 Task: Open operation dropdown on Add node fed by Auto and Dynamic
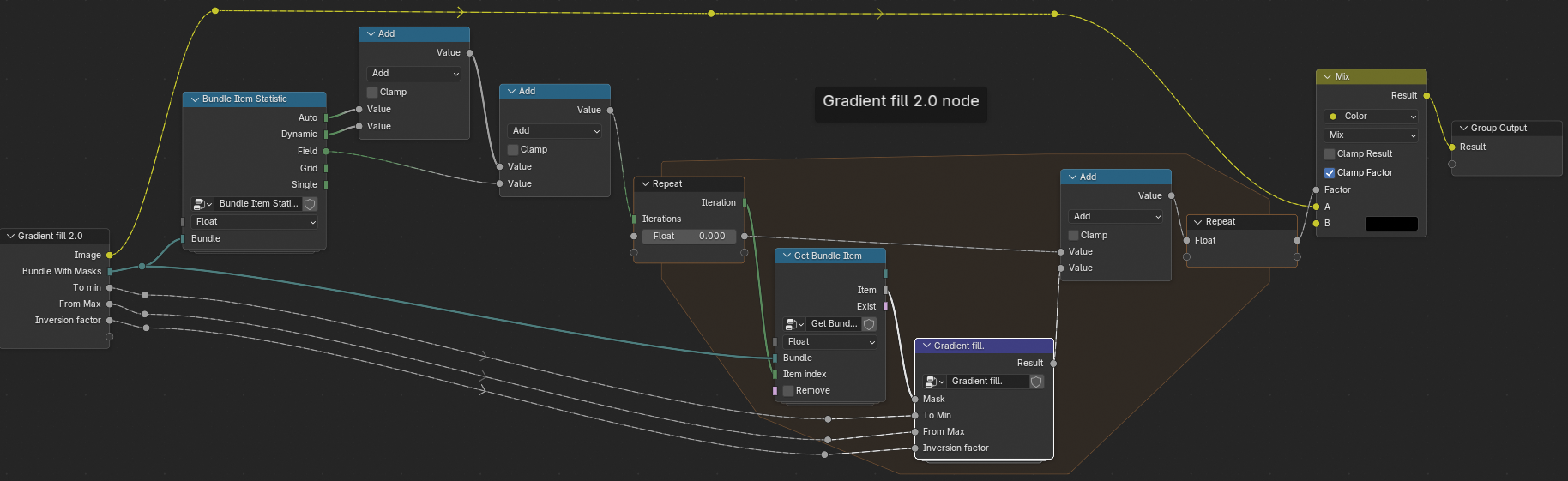414,74
